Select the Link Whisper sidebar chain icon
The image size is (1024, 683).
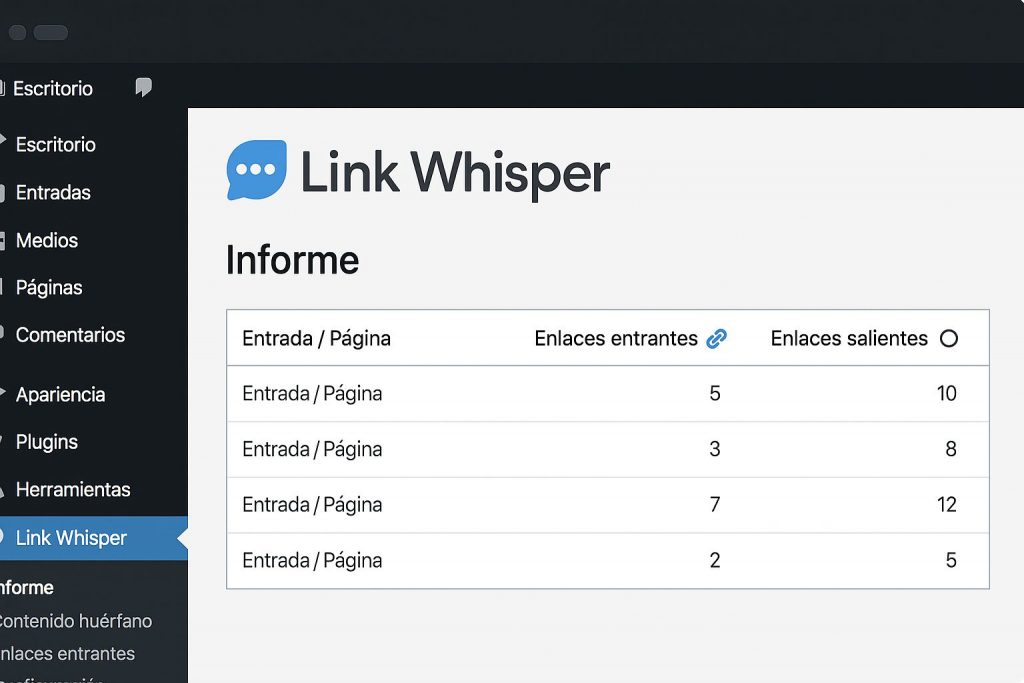point(4,537)
